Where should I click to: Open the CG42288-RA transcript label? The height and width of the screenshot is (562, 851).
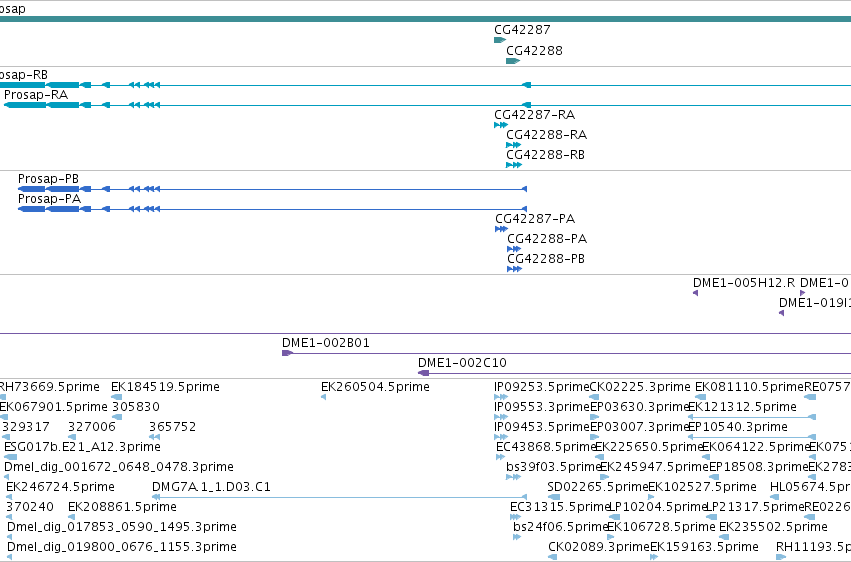point(547,135)
